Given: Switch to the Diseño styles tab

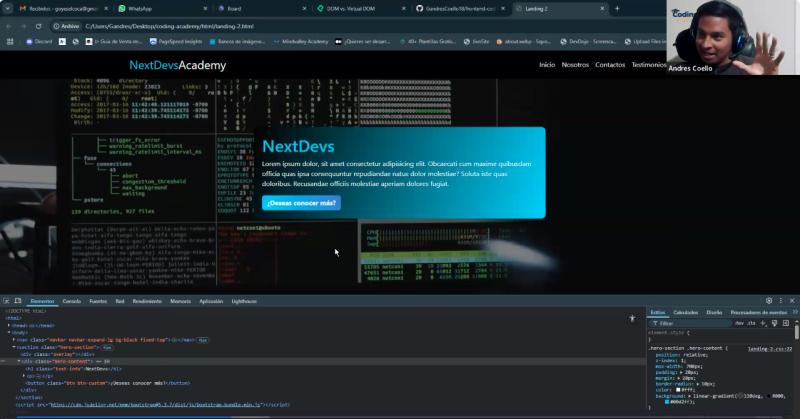Looking at the screenshot, I should (714, 312).
